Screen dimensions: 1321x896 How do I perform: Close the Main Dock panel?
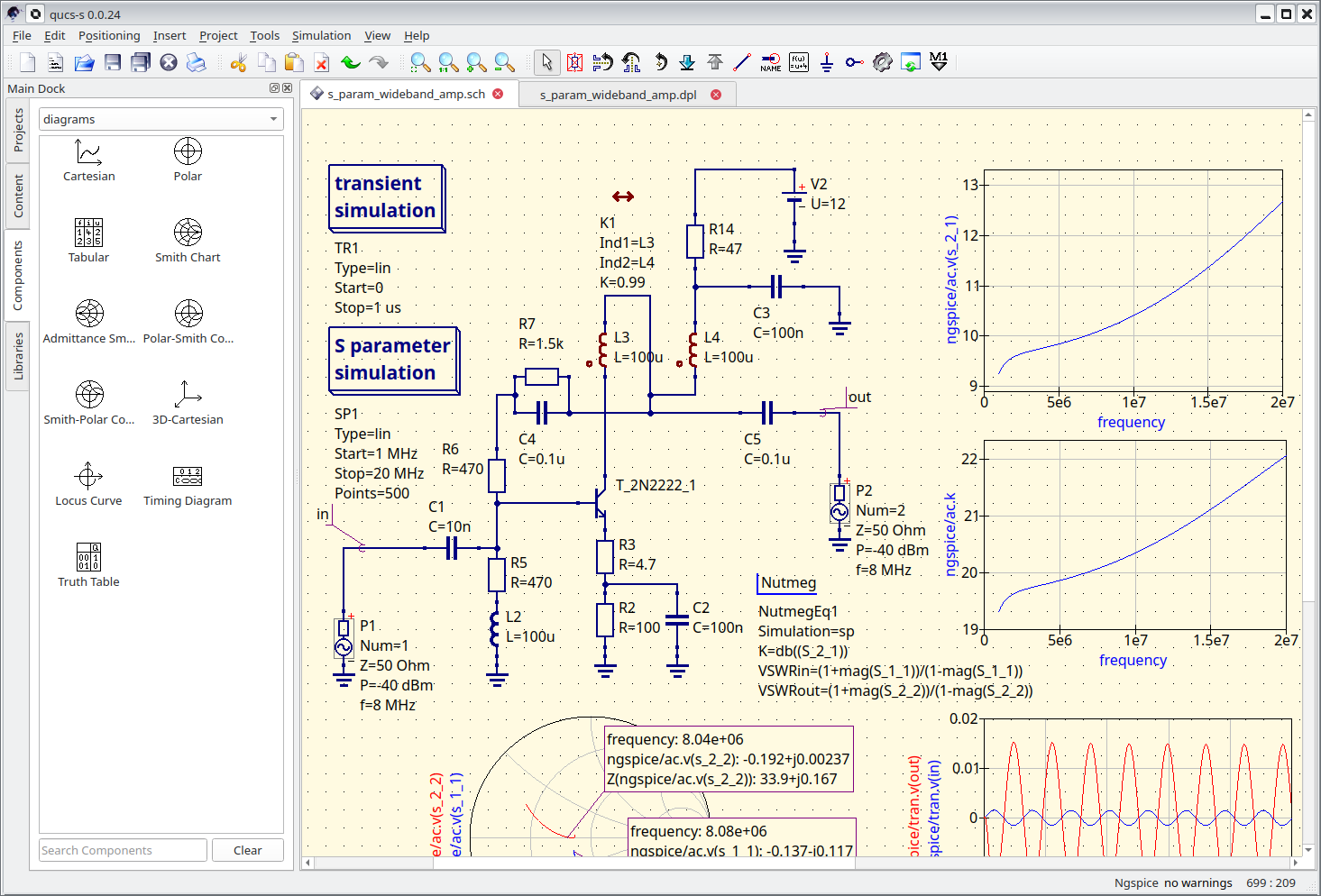(287, 88)
